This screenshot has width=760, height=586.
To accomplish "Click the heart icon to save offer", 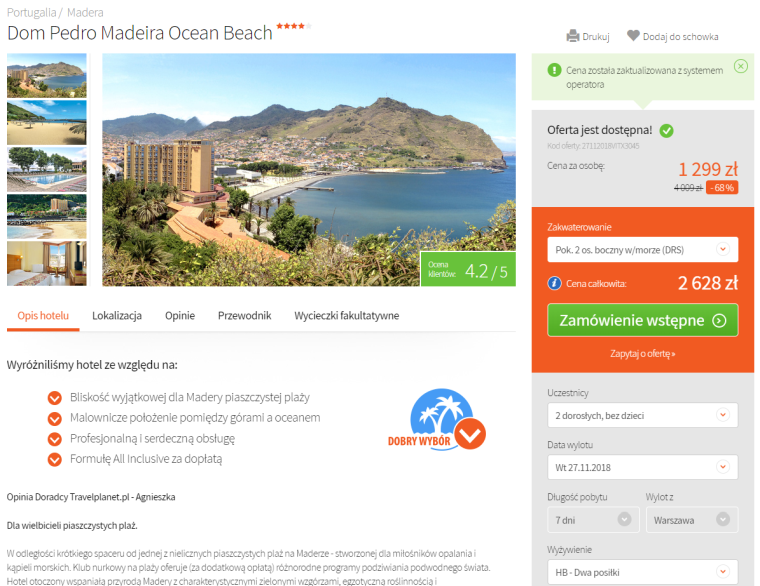I will pos(633,35).
